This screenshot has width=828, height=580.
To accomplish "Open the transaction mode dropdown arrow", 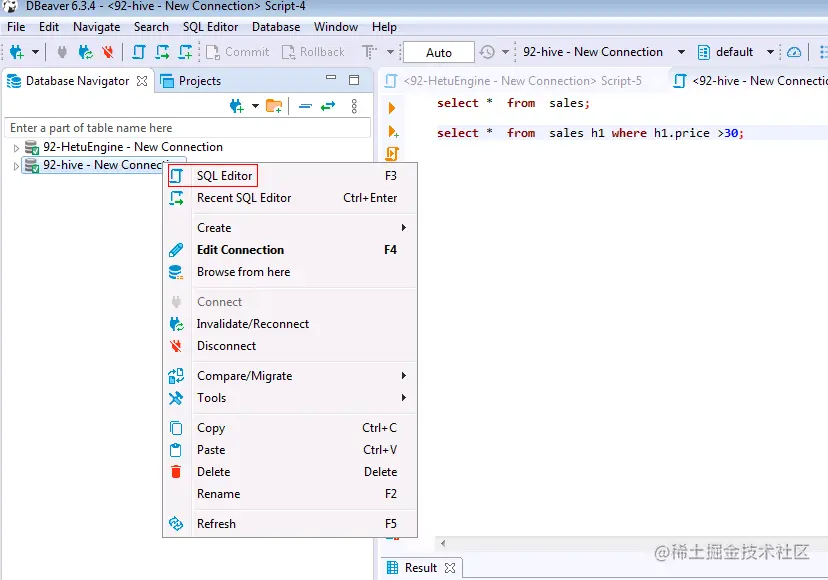I will 390,52.
